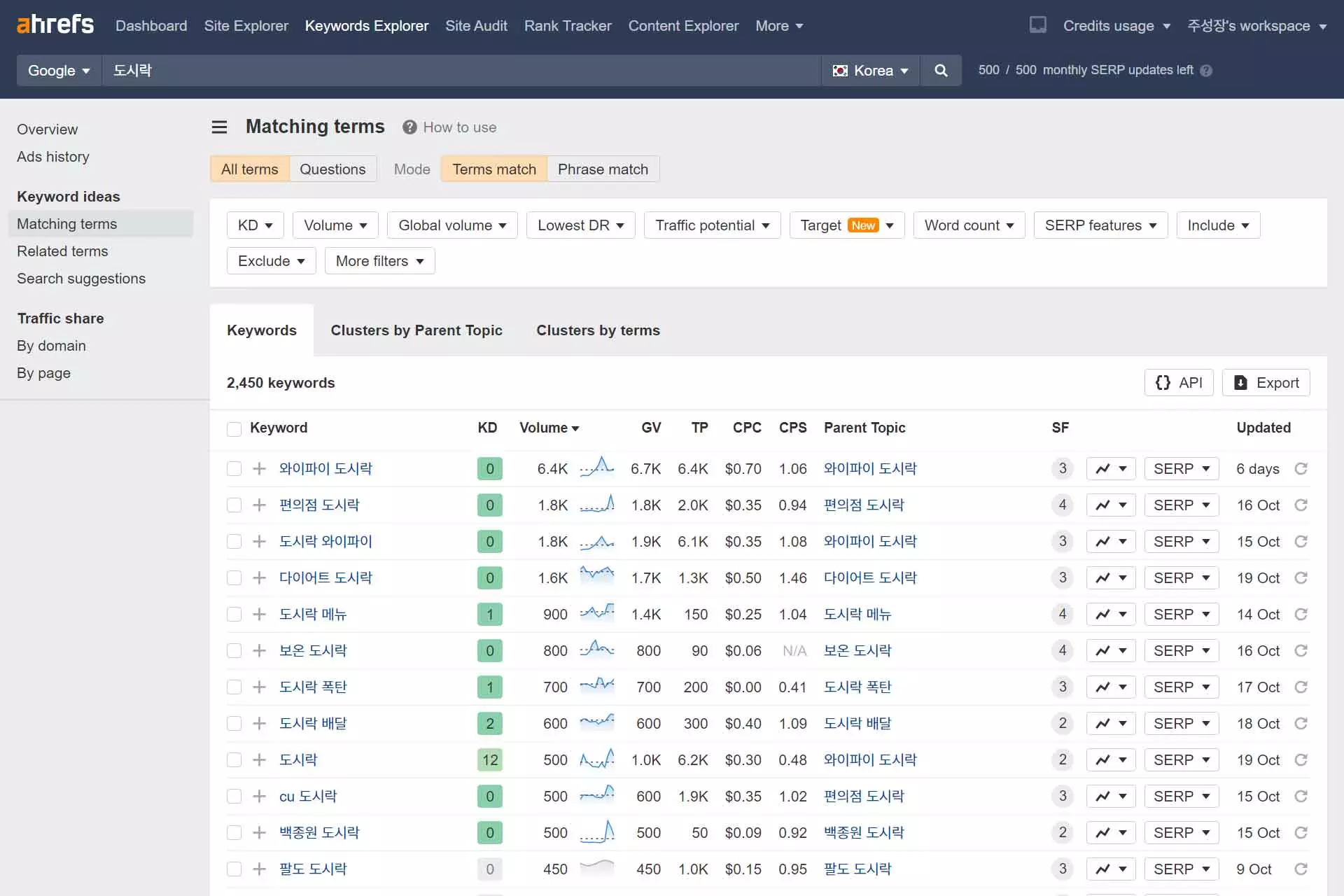Click the keyword search input field
The image size is (1344, 896).
(462, 71)
